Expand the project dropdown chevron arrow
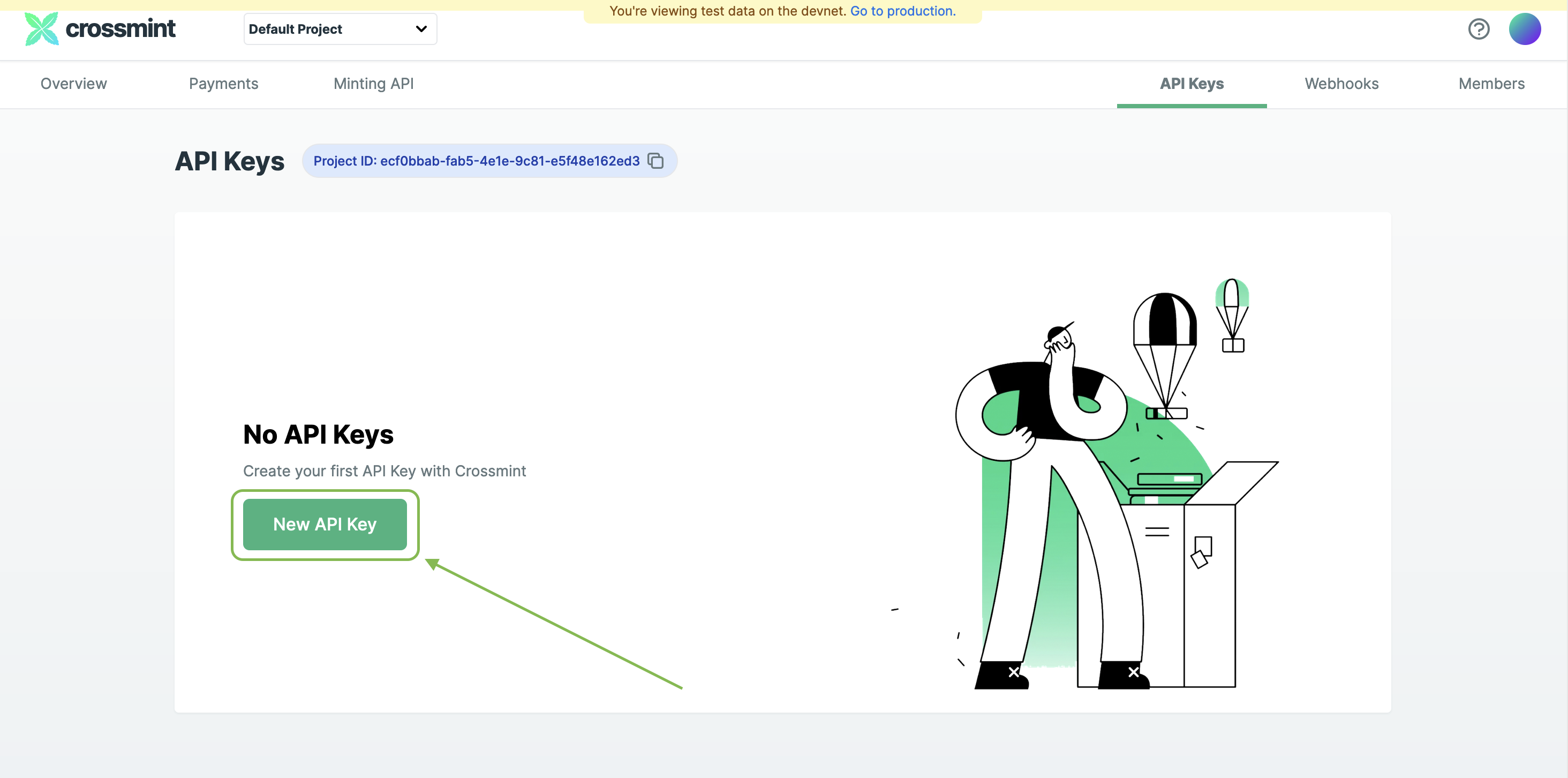This screenshot has width=1568, height=778. point(421,28)
